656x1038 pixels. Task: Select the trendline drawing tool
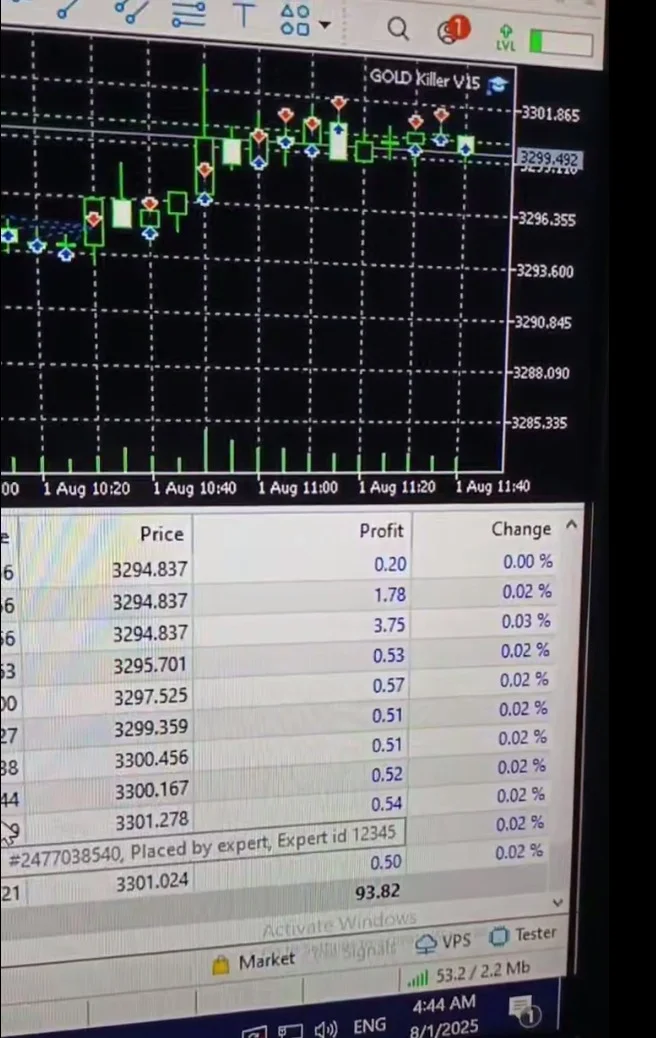point(68,10)
